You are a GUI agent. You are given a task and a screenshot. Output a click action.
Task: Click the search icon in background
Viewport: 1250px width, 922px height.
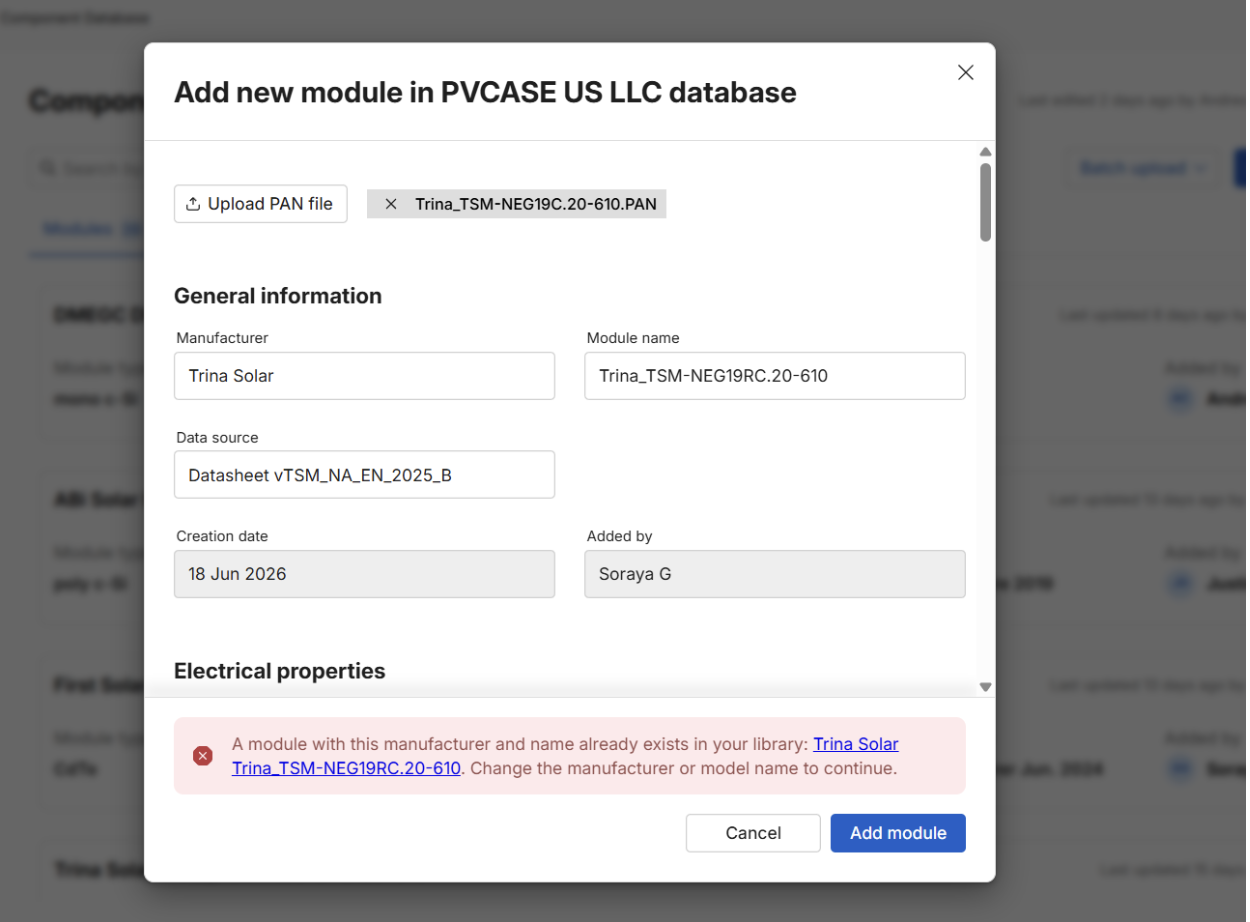tap(48, 168)
